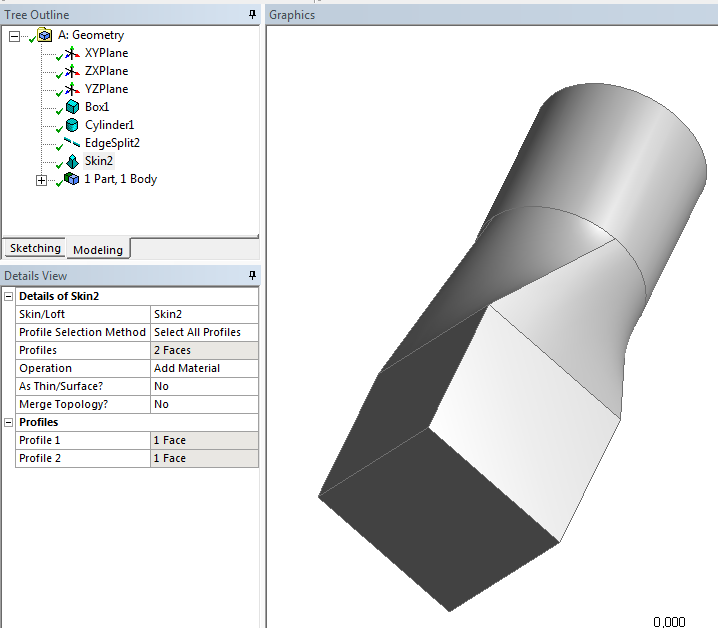
Task: Click the A: Geometry folder icon
Action: coord(44,35)
